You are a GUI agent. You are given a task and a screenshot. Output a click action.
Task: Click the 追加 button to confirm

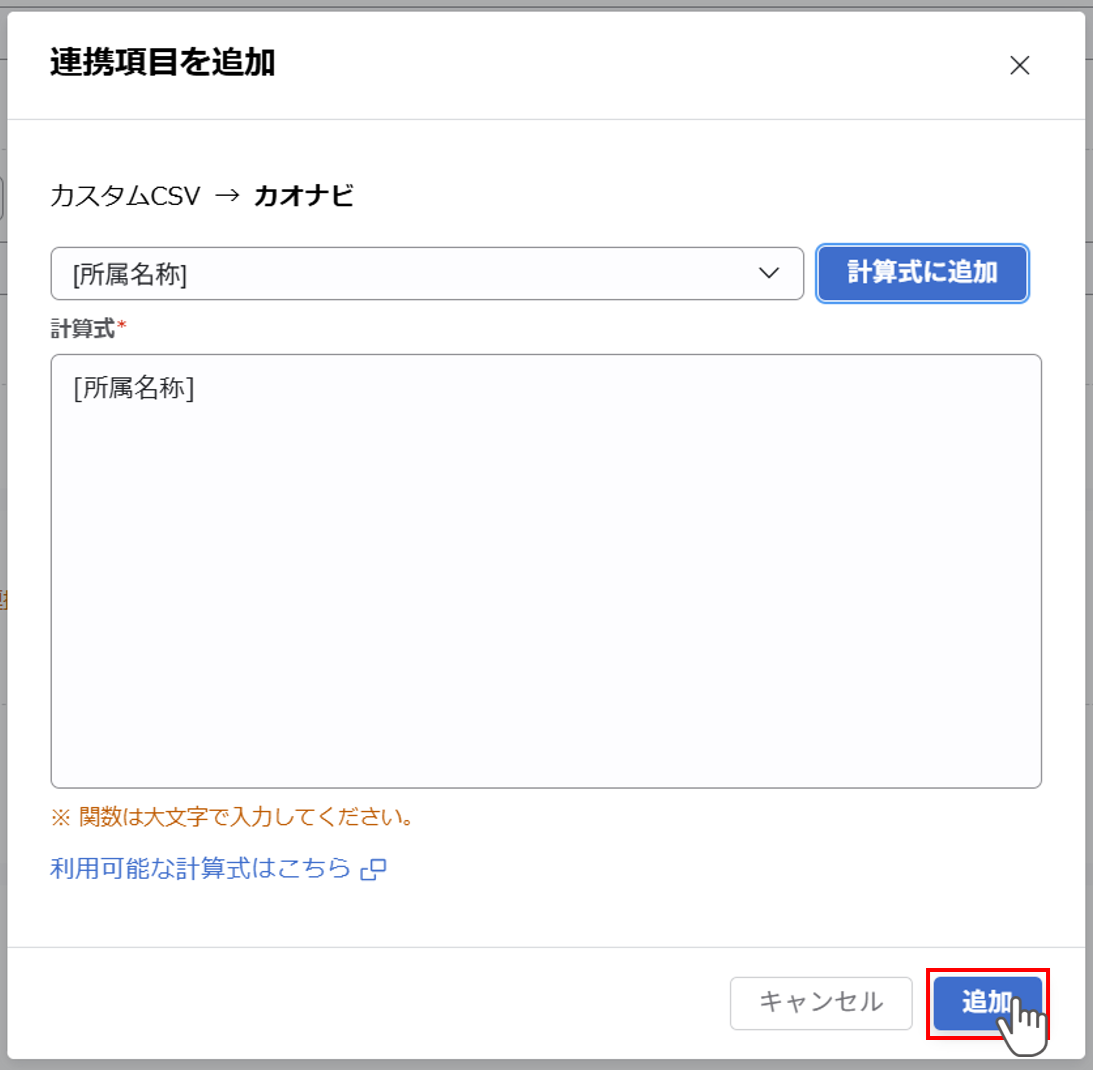coord(988,1003)
